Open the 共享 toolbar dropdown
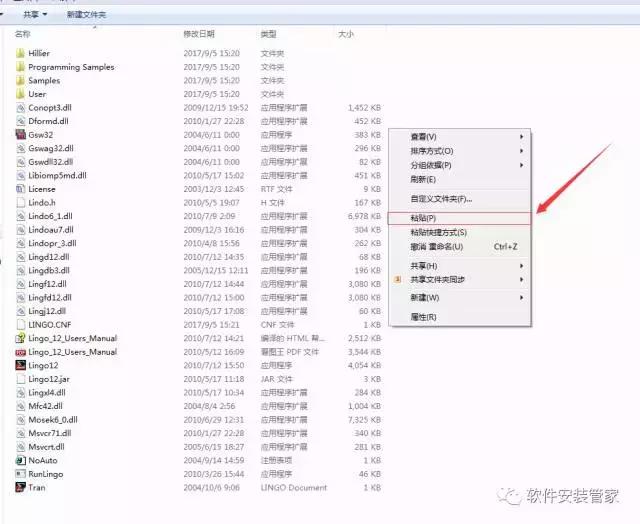Viewport: 640px width, 524px height. 35,15
